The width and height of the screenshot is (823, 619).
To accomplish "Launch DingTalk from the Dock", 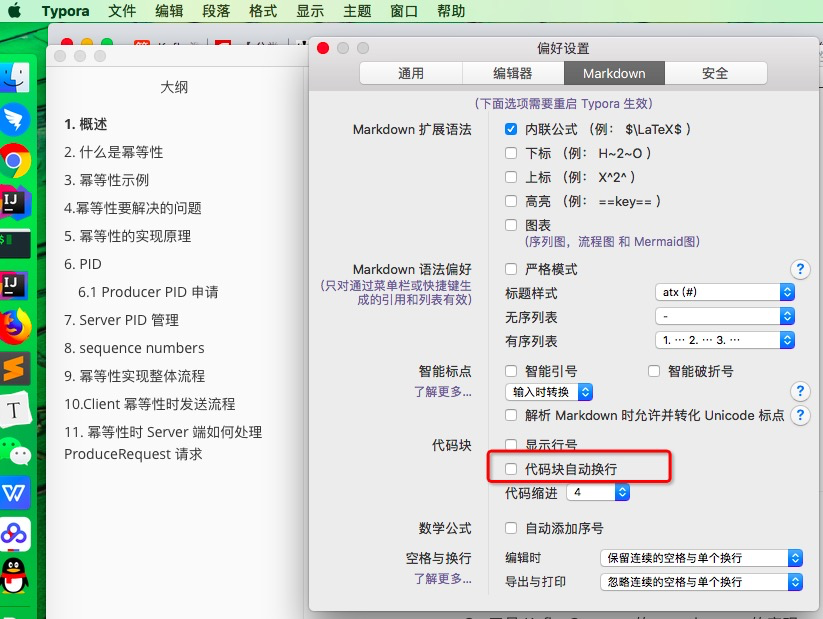I will pyautogui.click(x=15, y=119).
